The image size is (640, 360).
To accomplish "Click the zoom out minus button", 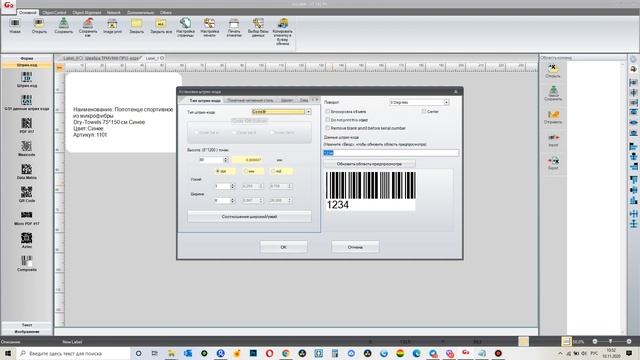I will 595,341.
